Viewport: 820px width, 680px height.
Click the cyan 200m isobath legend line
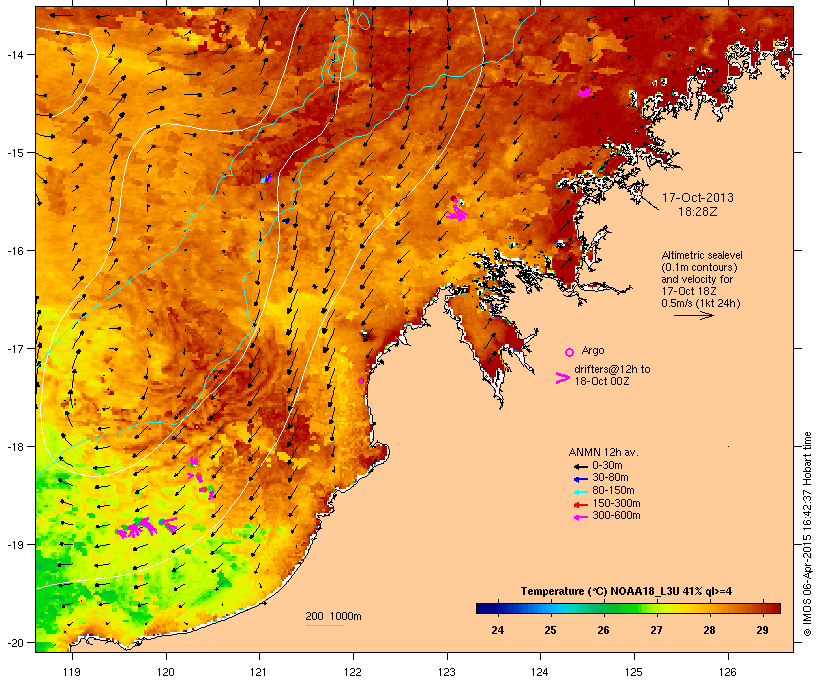[x=324, y=625]
